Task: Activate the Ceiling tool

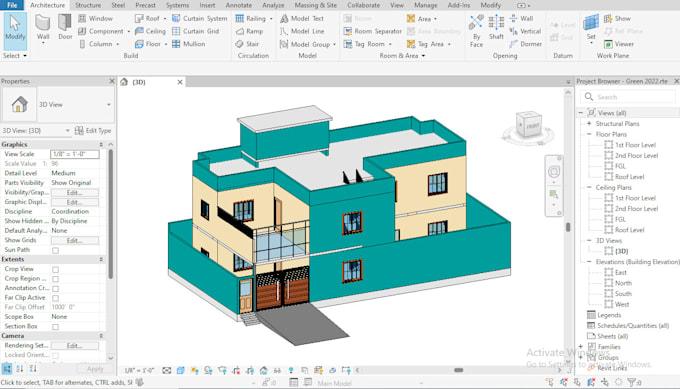Action: click(x=150, y=31)
